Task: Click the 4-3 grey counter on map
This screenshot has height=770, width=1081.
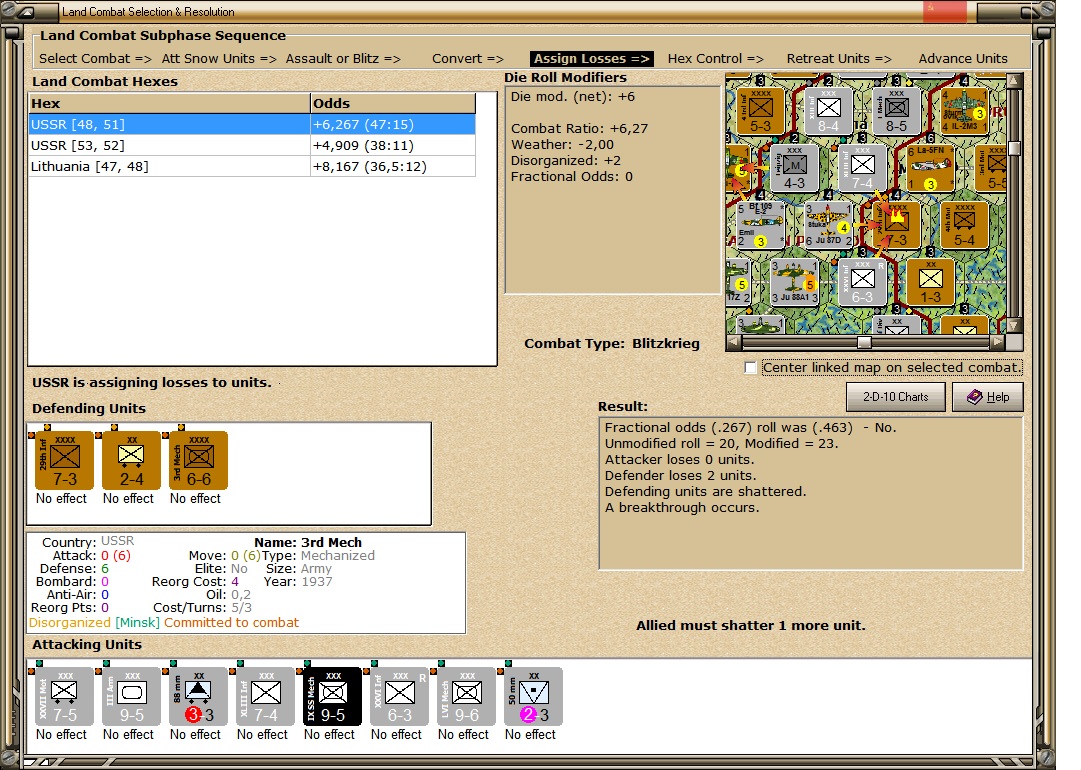Action: click(794, 168)
